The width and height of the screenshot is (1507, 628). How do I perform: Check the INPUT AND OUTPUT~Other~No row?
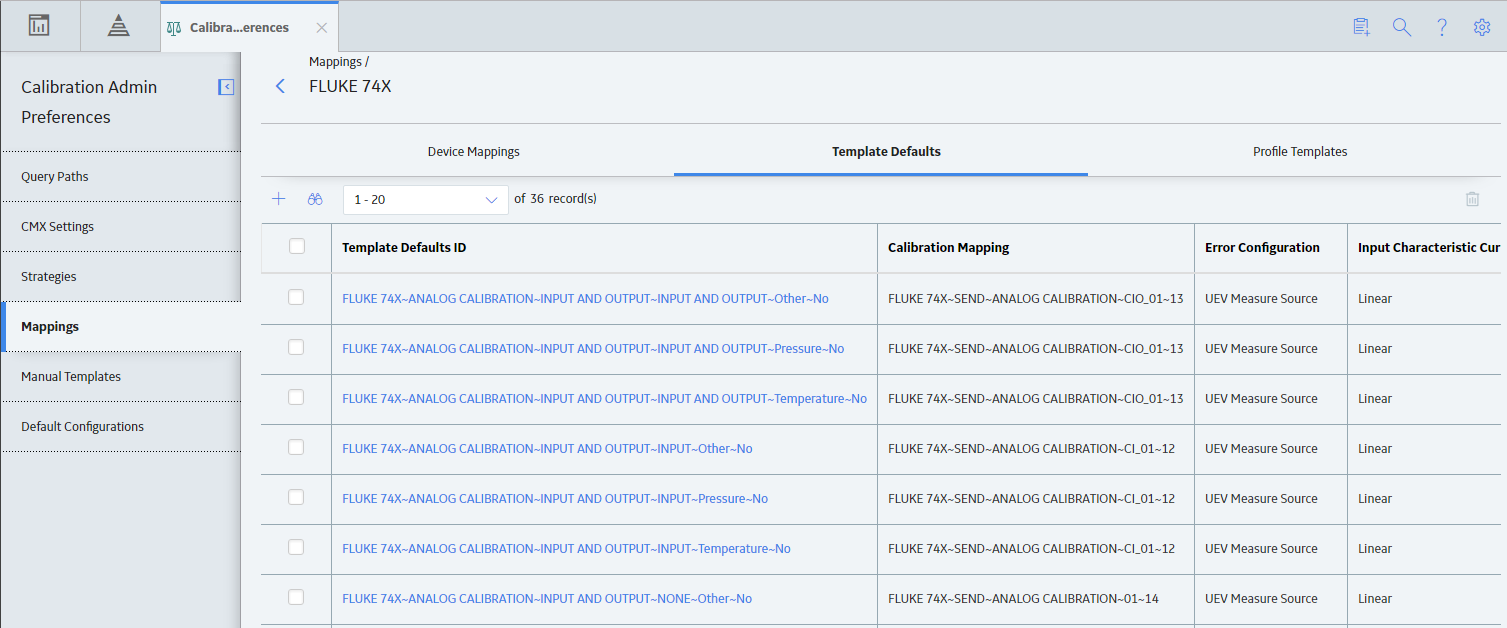[x=296, y=297]
